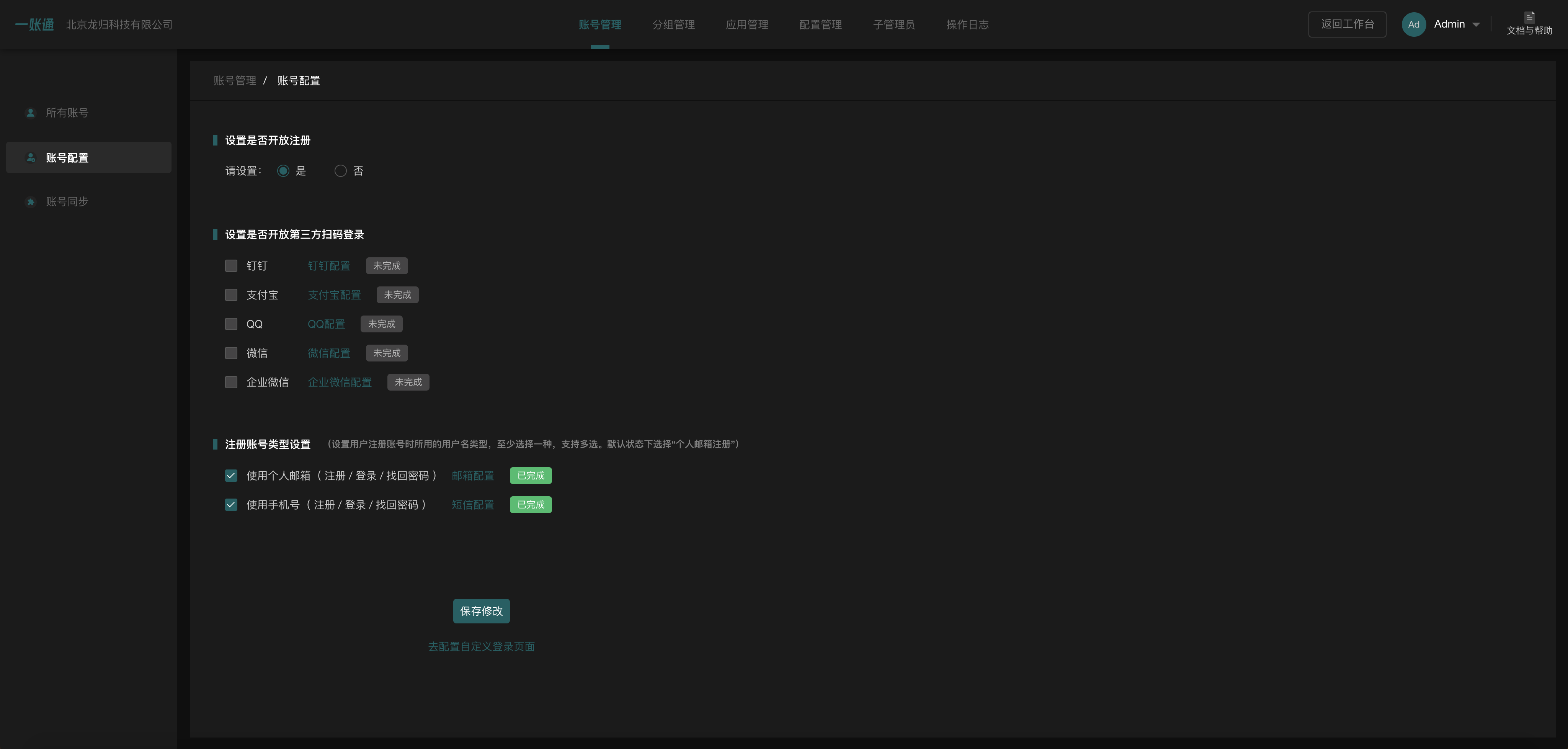Open the 短信配置 link
This screenshot has height=749, width=1568.
473,505
